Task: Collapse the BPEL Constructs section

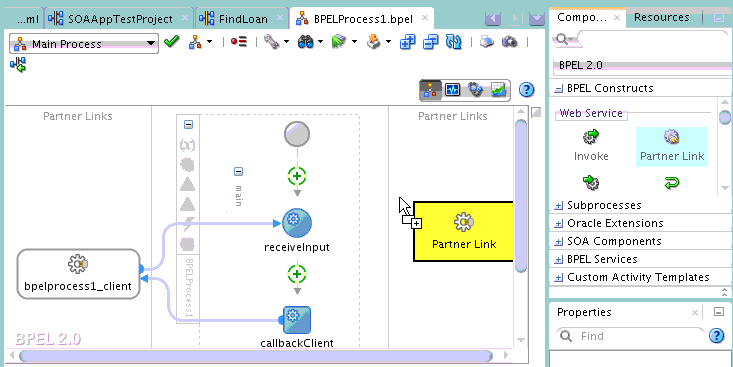Action: [x=559, y=88]
